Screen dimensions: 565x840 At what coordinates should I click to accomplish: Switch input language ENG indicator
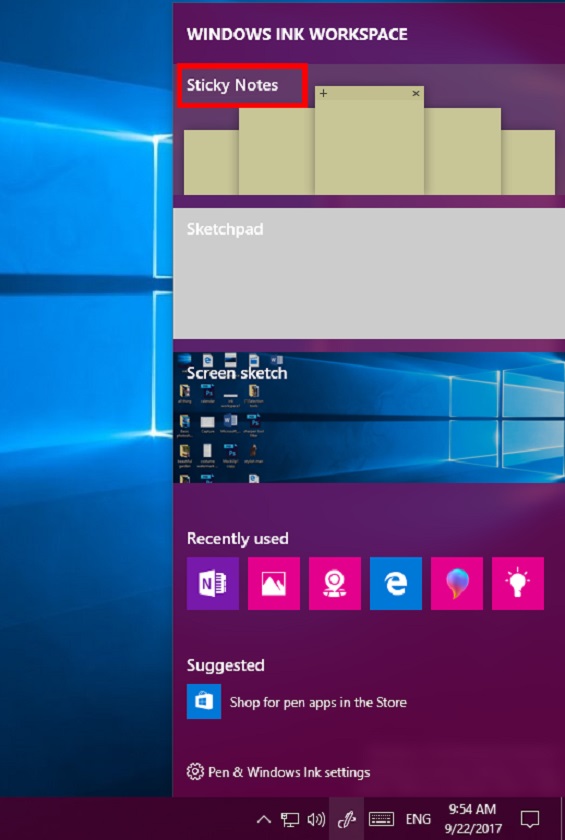tap(418, 819)
